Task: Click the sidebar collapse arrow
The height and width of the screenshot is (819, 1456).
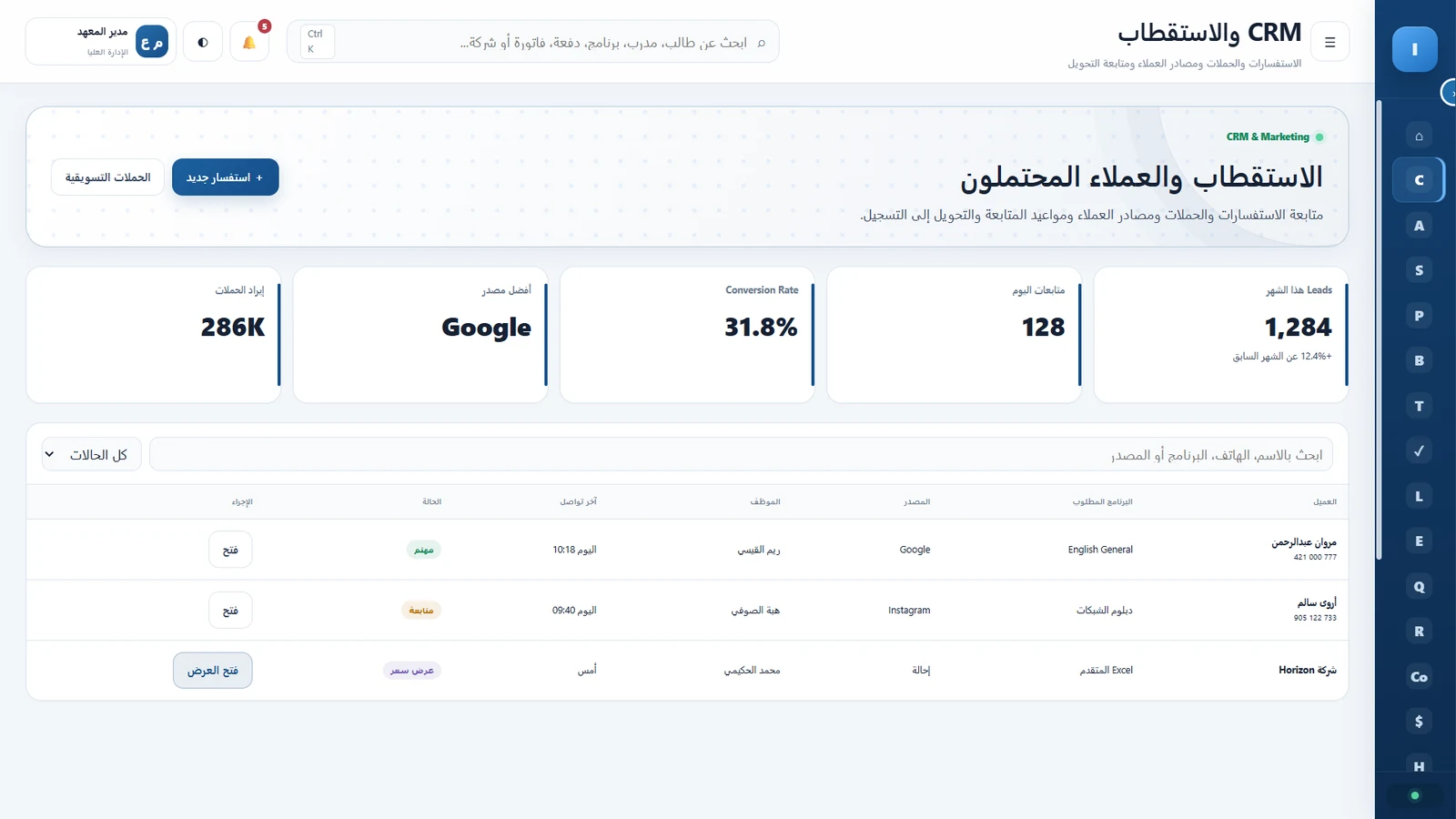Action: coord(1451,93)
